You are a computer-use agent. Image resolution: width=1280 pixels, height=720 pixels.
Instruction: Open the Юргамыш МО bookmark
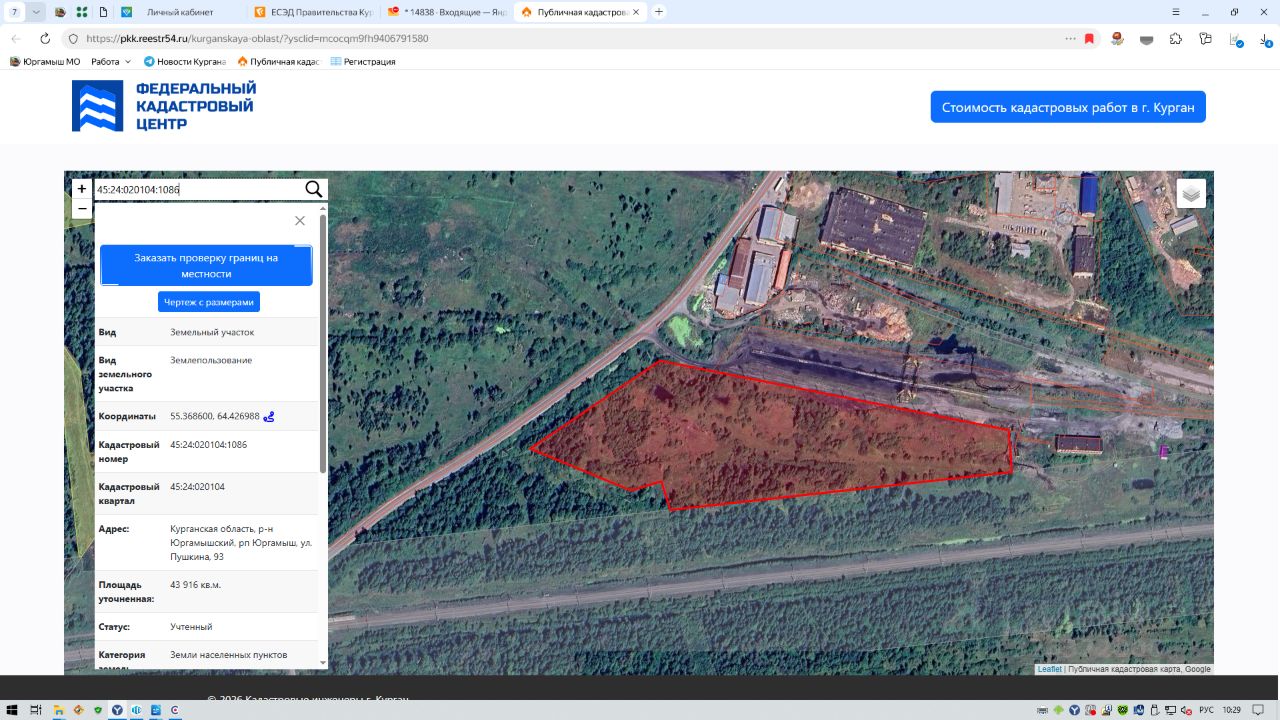(45, 61)
